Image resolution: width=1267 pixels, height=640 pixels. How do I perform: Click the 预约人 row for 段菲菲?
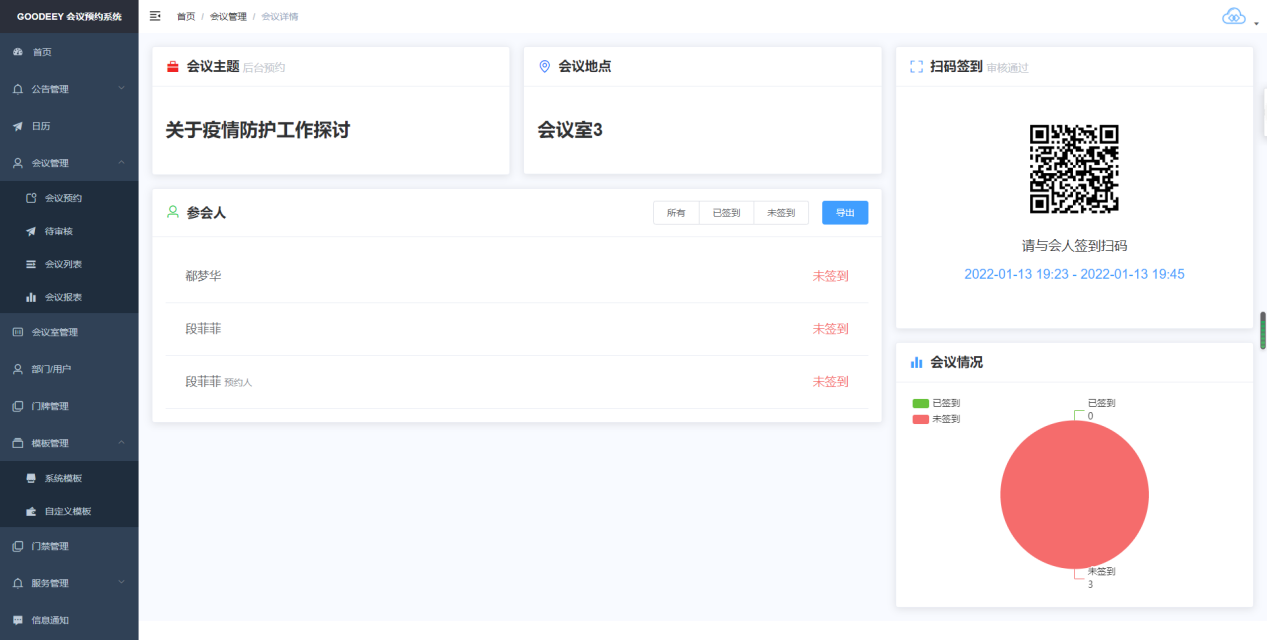tap(516, 381)
